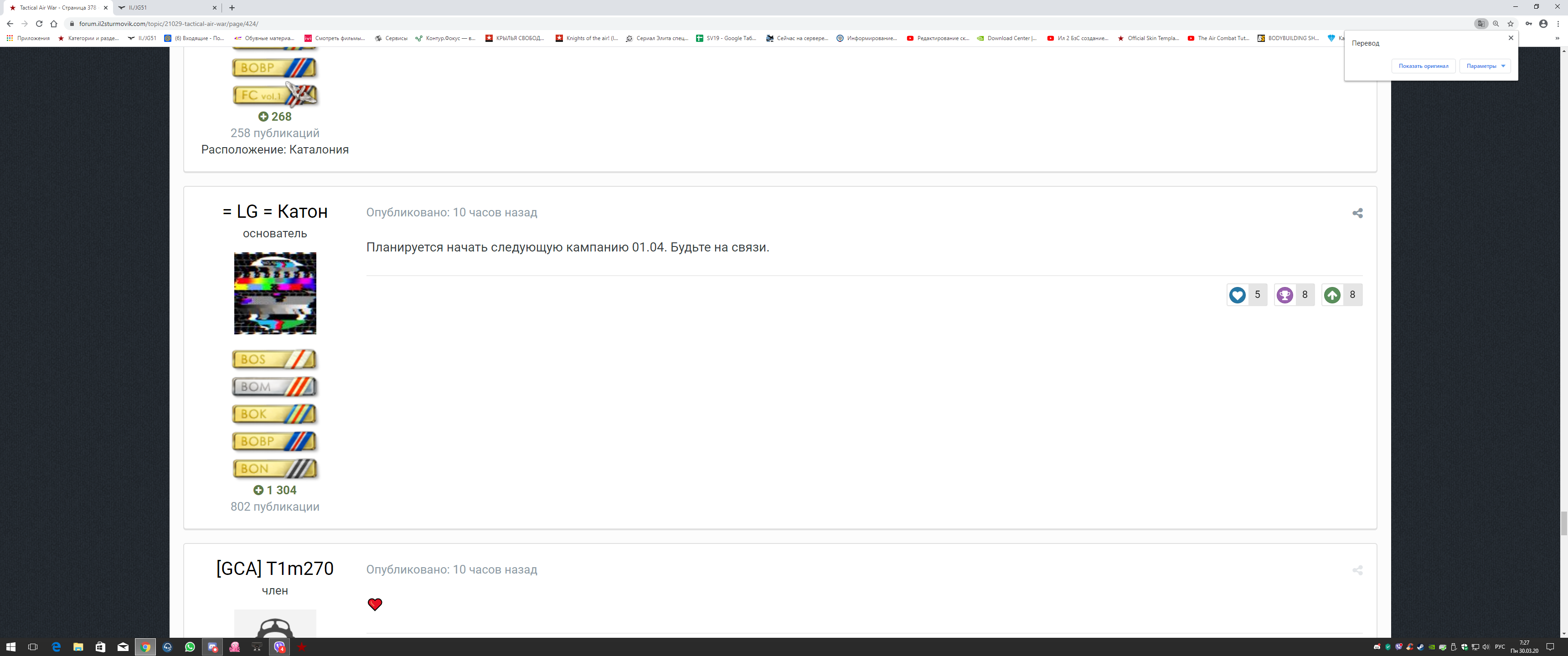This screenshot has width=1568, height=656.
Task: Open the Параметры dropdown in translate popup
Action: 1485,66
